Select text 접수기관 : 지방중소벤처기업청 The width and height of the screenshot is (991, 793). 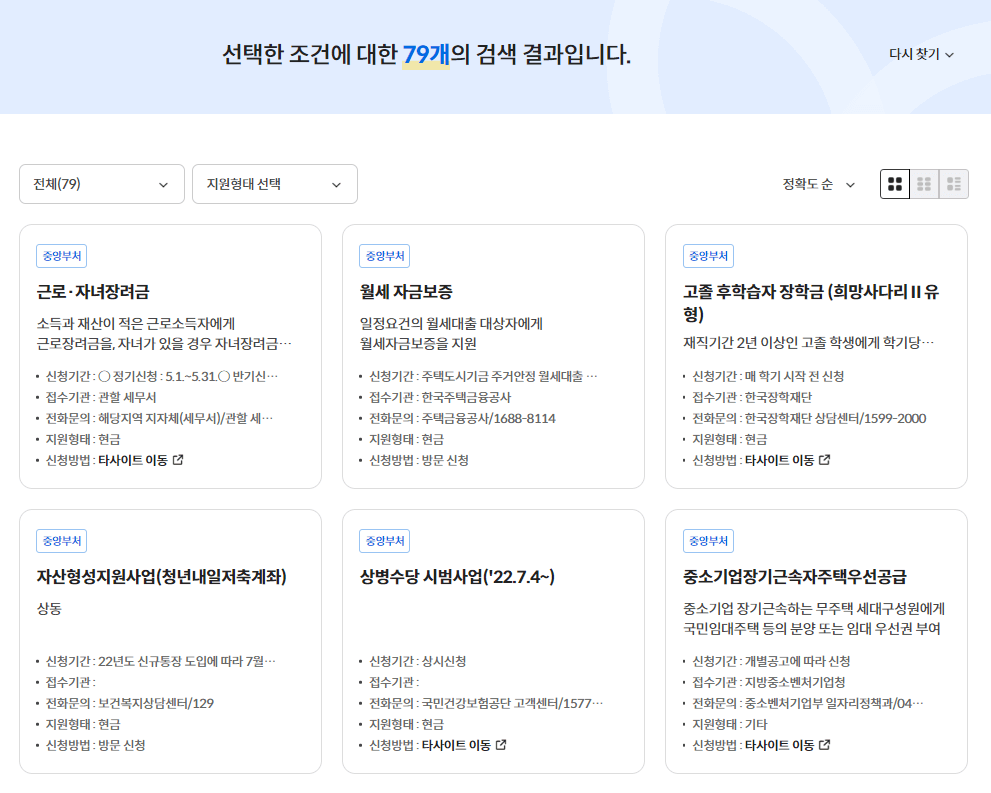(x=769, y=682)
